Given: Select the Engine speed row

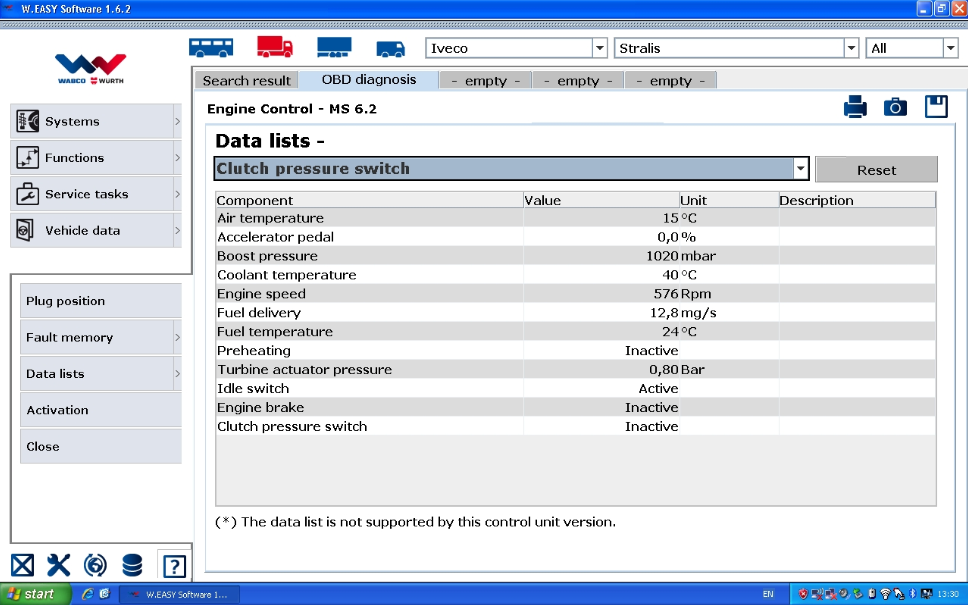Looking at the screenshot, I should coord(575,294).
